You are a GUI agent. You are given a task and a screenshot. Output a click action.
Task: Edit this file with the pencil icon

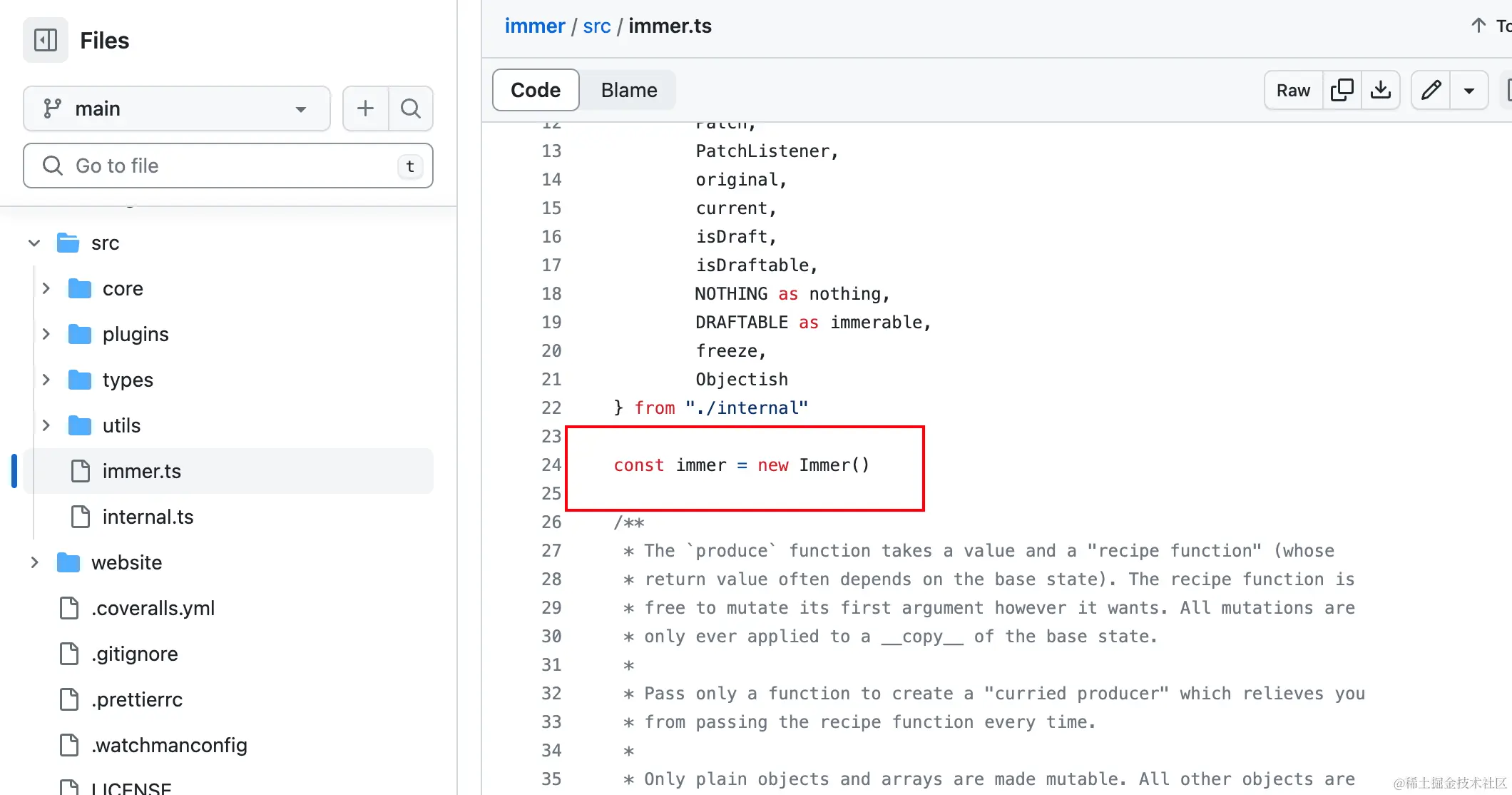tap(1431, 90)
